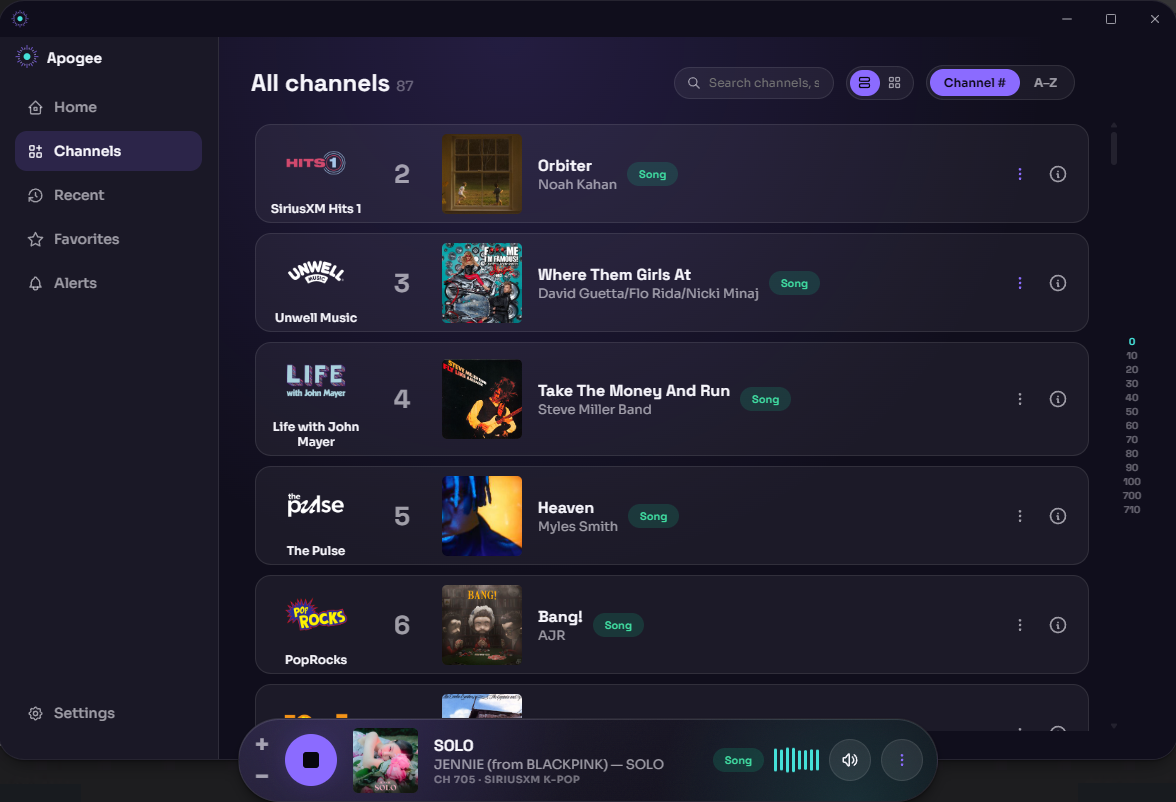The height and width of the screenshot is (802, 1176).
Task: Click the Apogee logo icon in sidebar
Action: (x=26, y=57)
